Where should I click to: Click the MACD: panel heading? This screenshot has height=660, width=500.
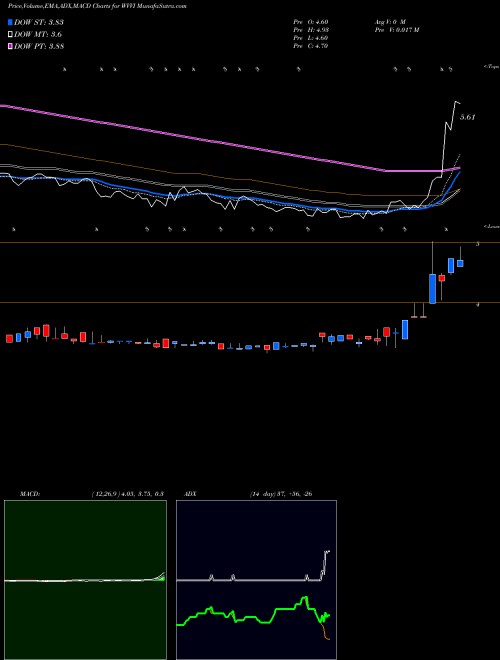coord(30,494)
